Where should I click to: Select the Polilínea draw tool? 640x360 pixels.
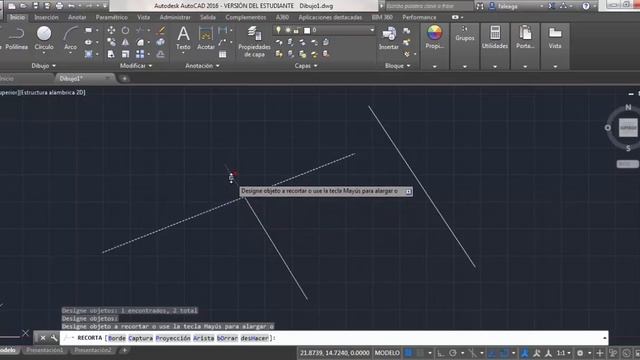[x=16, y=38]
